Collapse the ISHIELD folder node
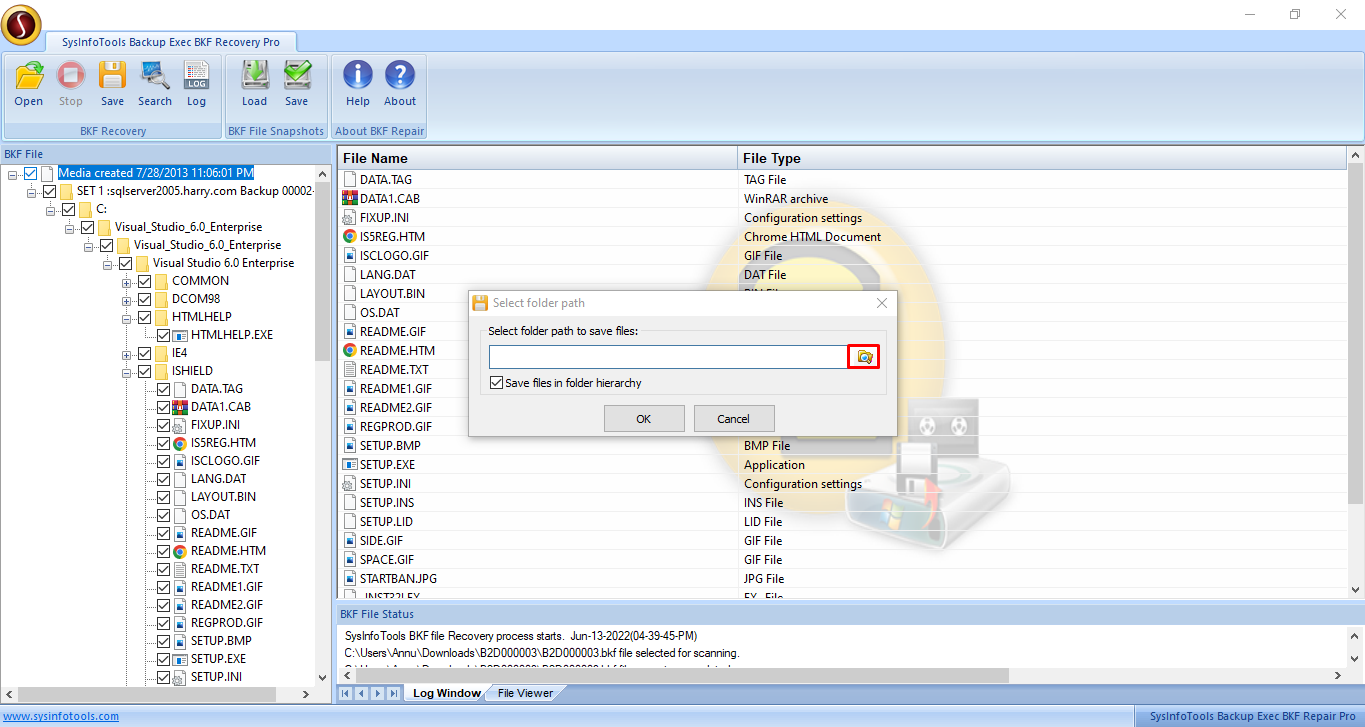Image resolution: width=1365 pixels, height=727 pixels. [127, 372]
